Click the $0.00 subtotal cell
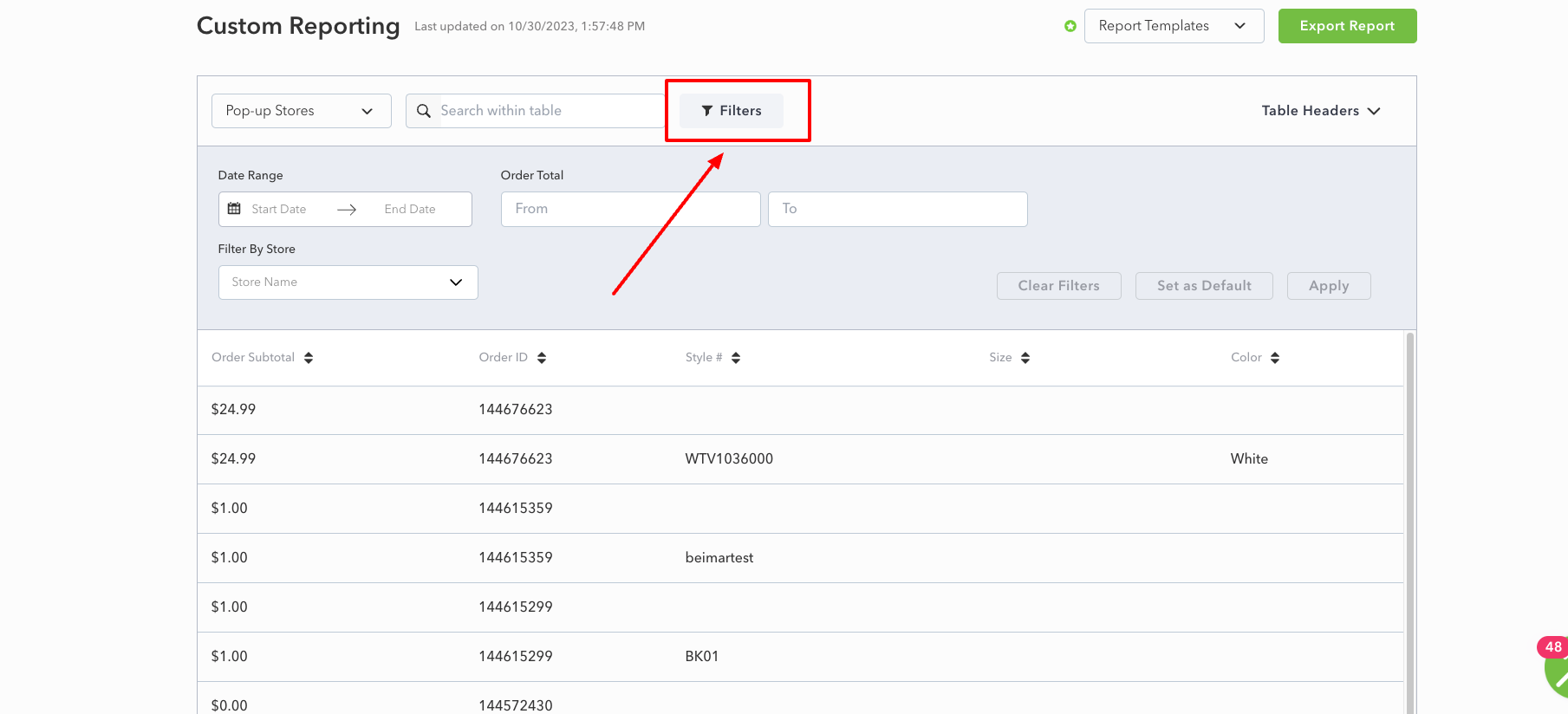Image resolution: width=1568 pixels, height=714 pixels. tap(230, 705)
